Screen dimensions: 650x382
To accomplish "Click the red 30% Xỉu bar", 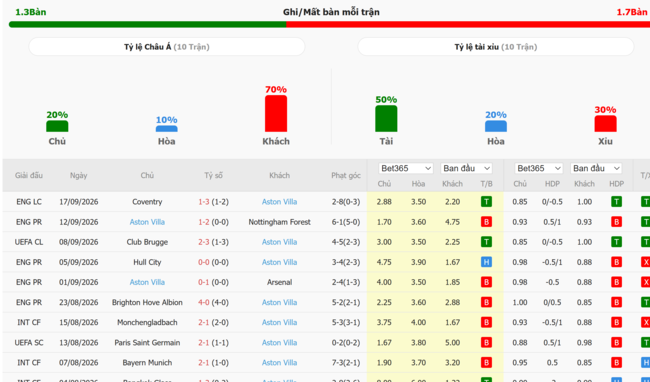I will [606, 123].
